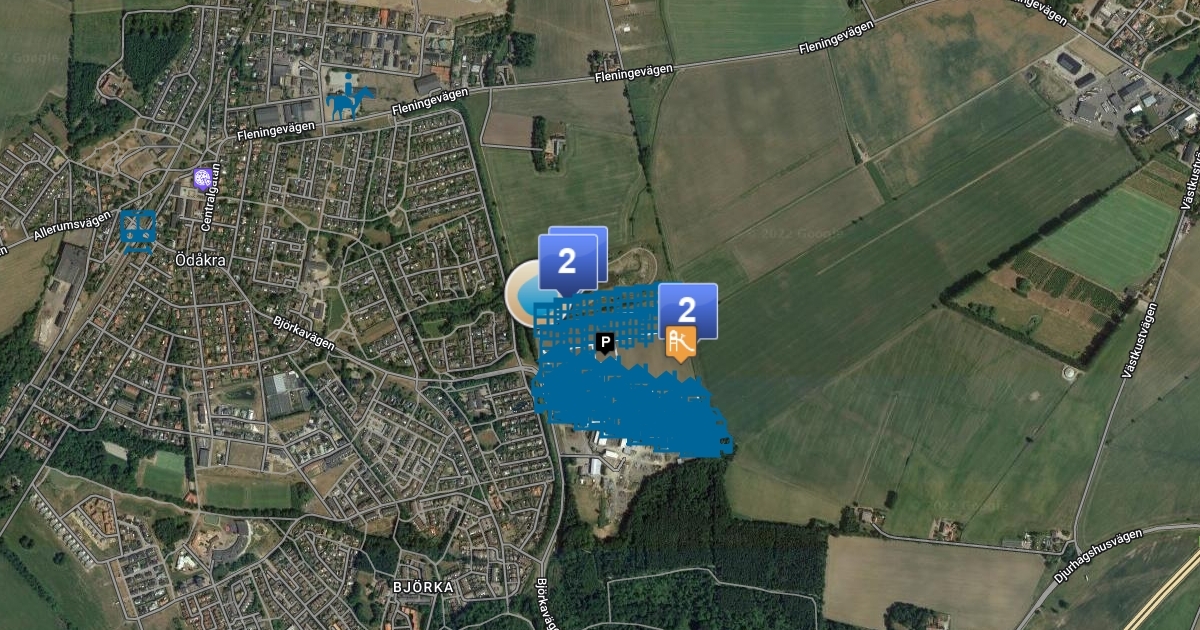Image resolution: width=1200 pixels, height=630 pixels.
Task: Select the Fleningevägen label near Centralgatan
Action: coord(272,128)
